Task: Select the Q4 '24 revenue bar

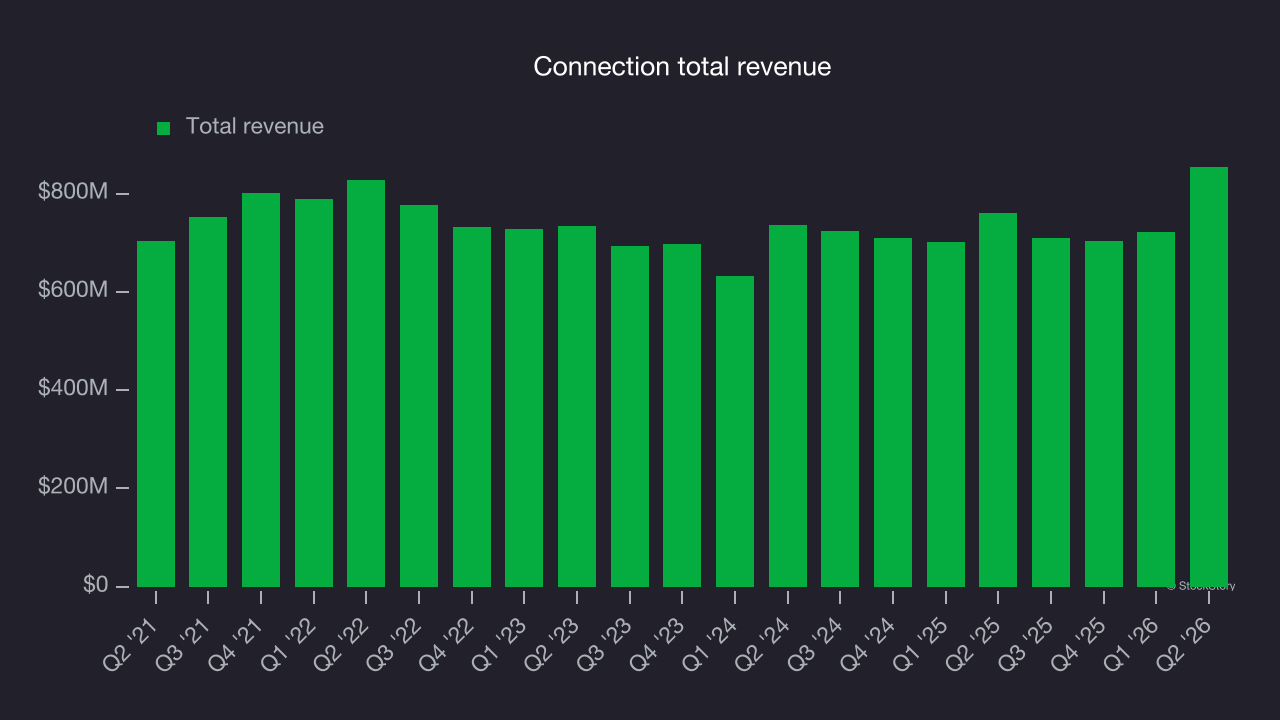Action: (893, 412)
